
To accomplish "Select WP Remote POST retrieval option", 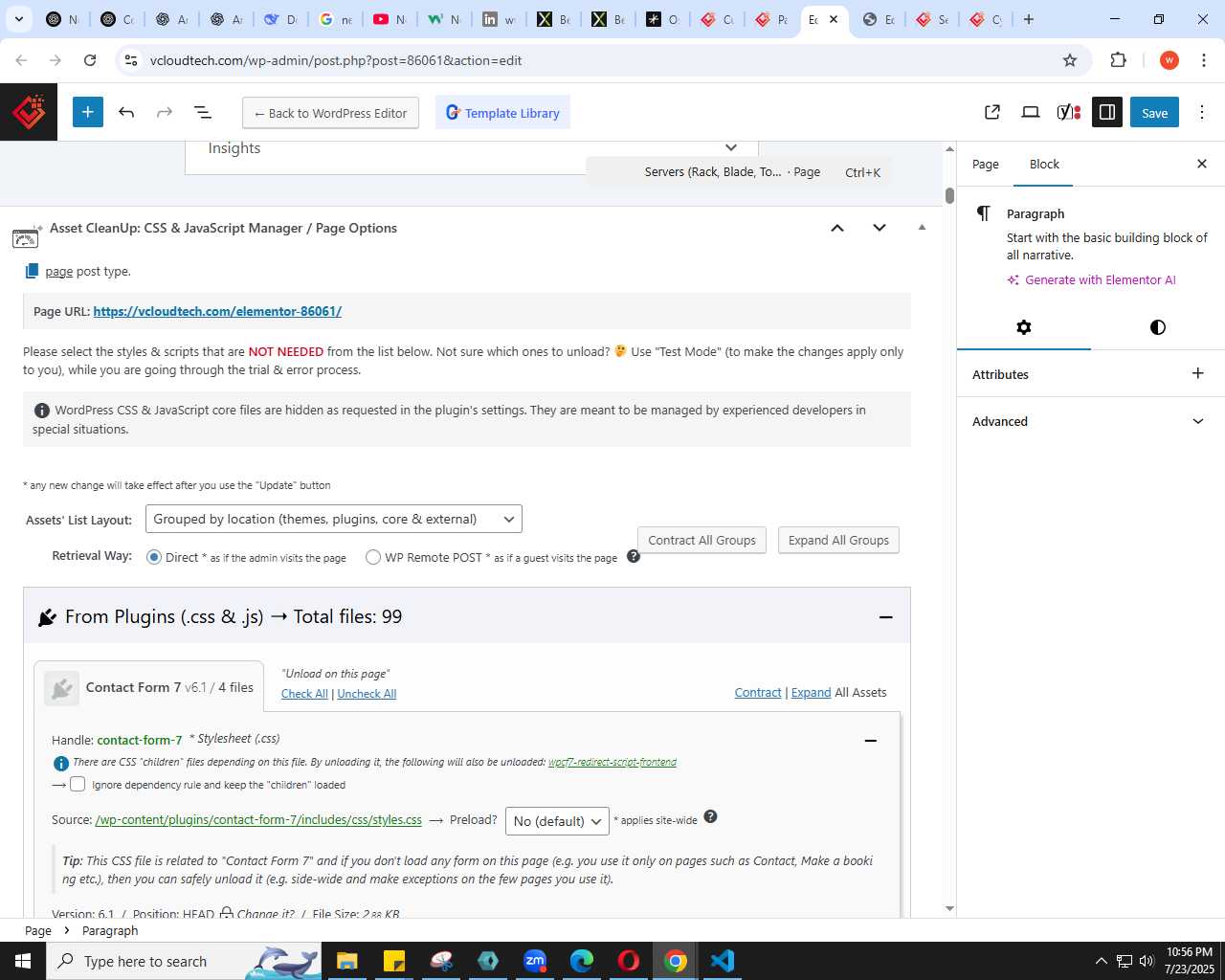I will tap(373, 557).
